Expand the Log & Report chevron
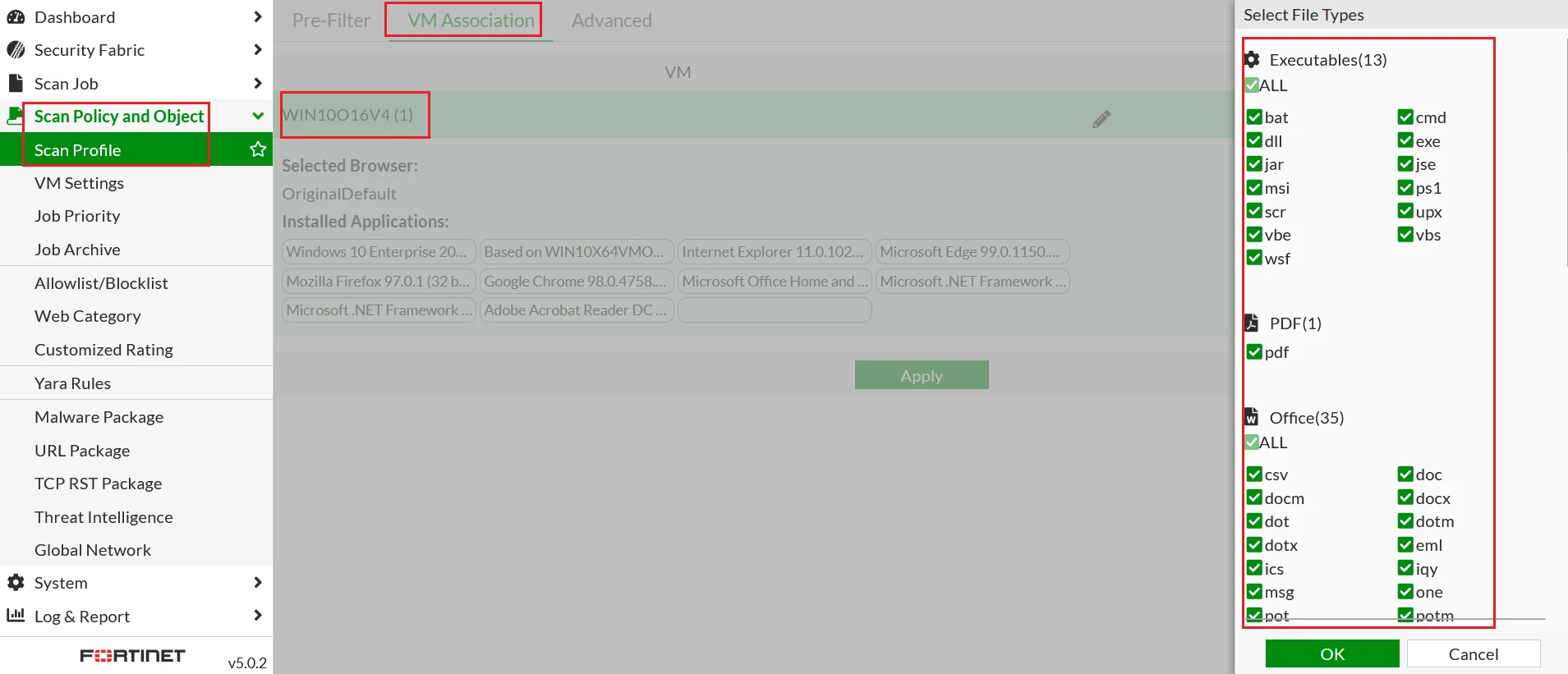Screen dimensions: 1568x674 click(x=258, y=616)
